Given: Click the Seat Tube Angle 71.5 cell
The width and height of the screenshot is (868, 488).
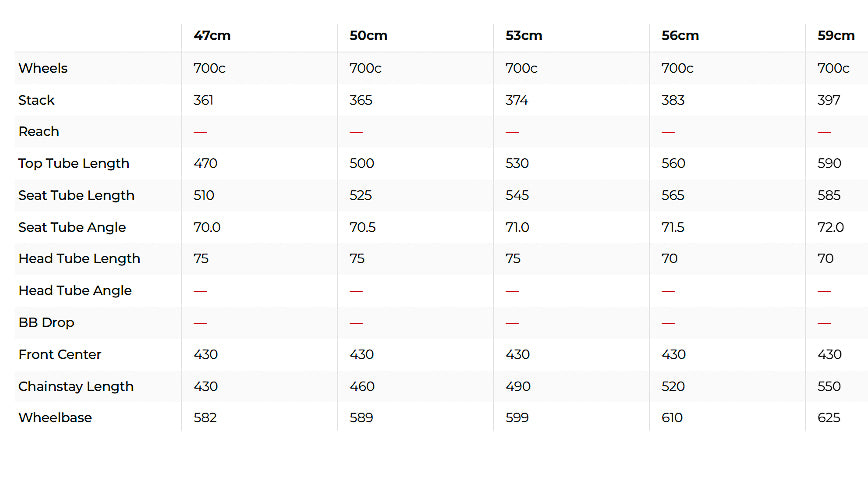Looking at the screenshot, I should 673,227.
